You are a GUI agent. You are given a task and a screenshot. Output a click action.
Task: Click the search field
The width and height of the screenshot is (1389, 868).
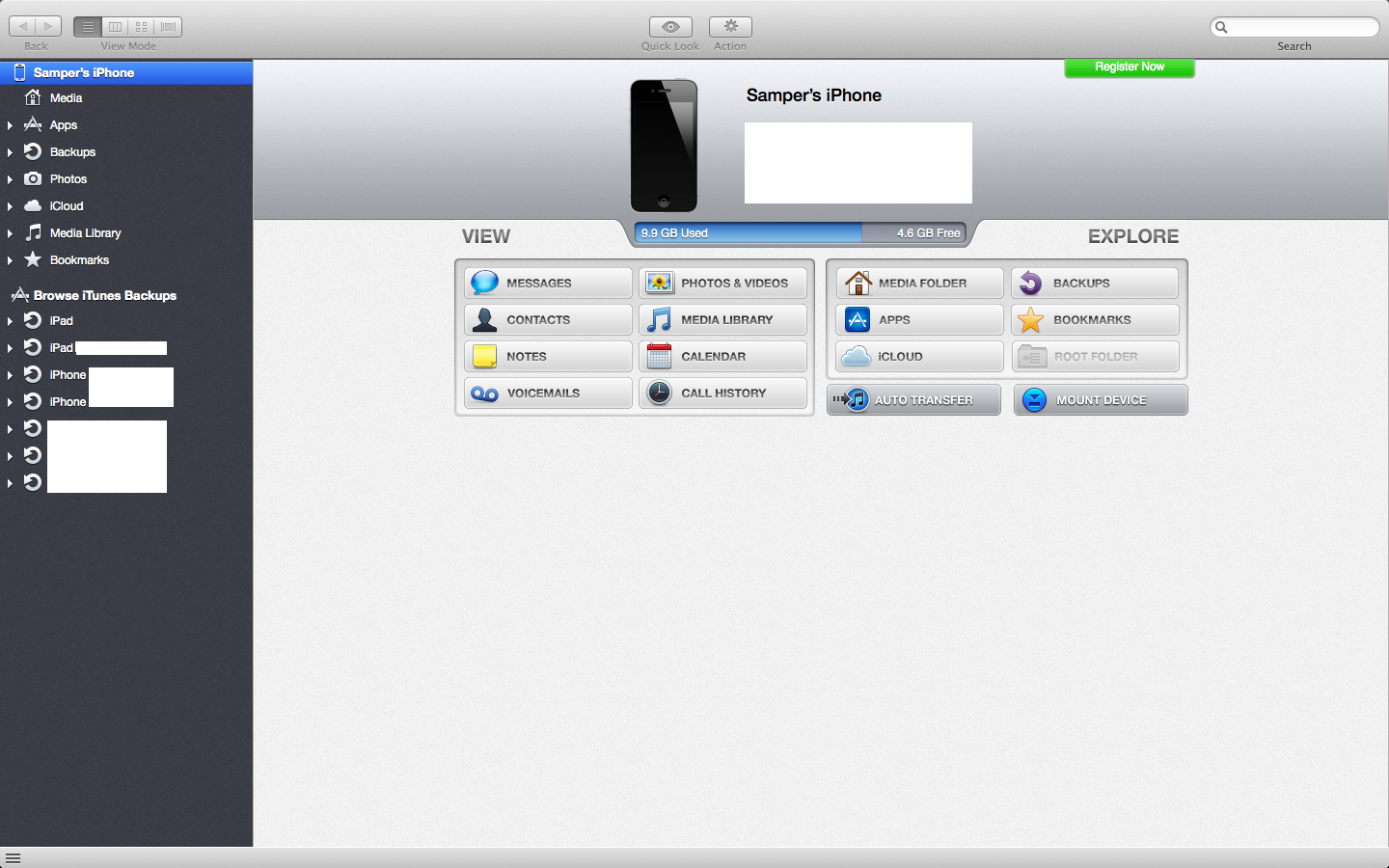click(x=1294, y=27)
